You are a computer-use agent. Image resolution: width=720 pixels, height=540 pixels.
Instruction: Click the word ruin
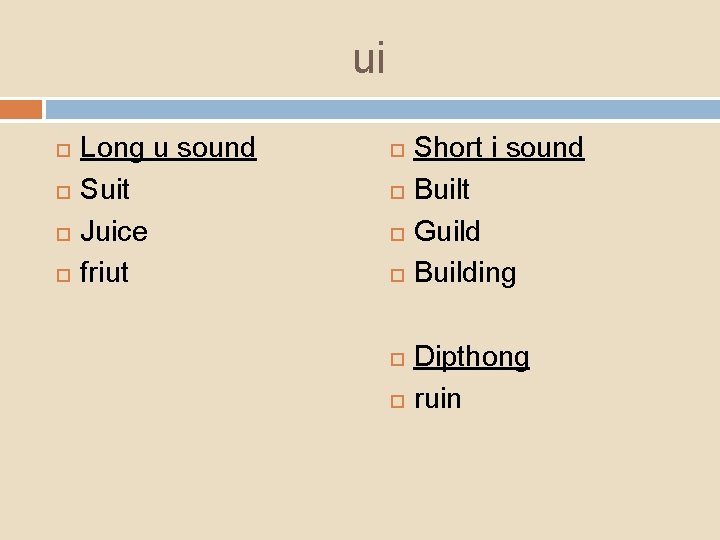[x=438, y=399]
